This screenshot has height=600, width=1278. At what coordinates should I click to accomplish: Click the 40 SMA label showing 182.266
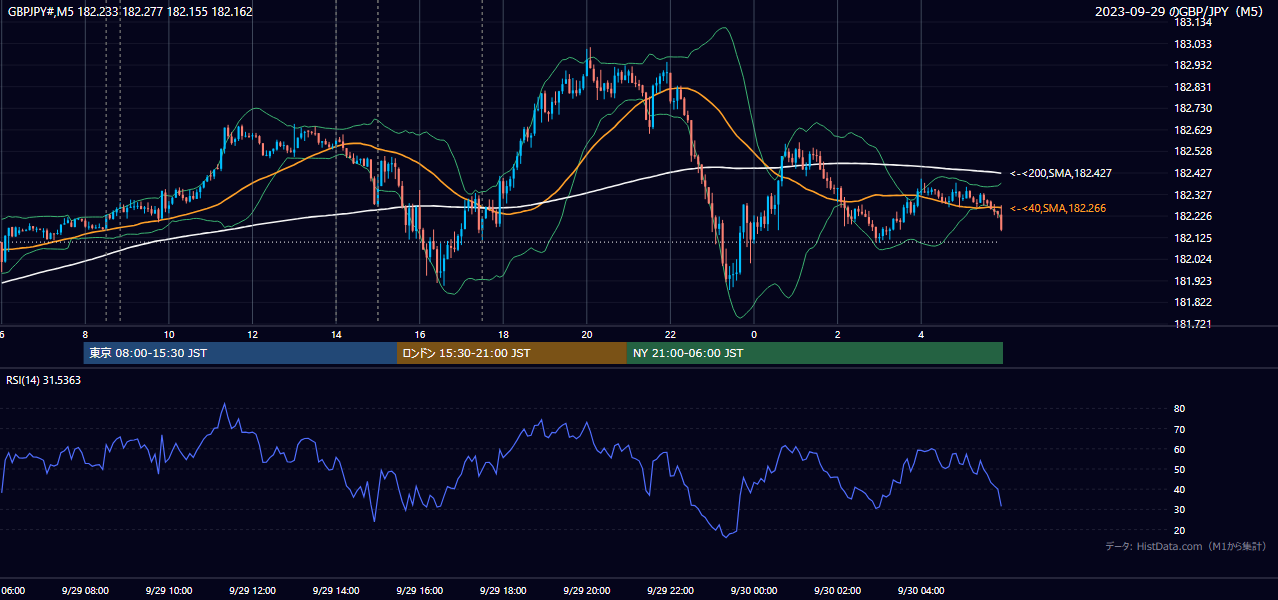[x=1058, y=208]
